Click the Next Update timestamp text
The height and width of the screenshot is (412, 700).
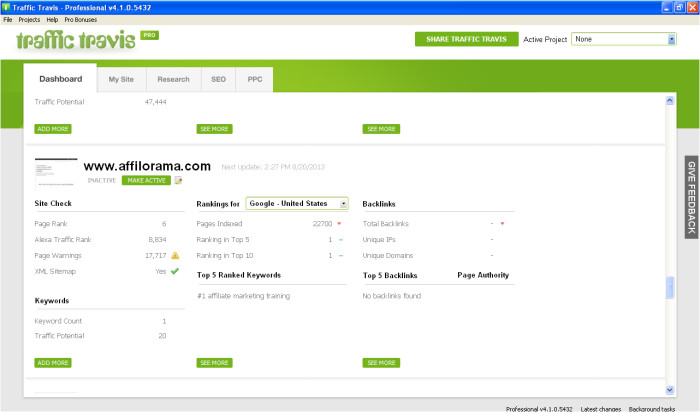pos(273,167)
